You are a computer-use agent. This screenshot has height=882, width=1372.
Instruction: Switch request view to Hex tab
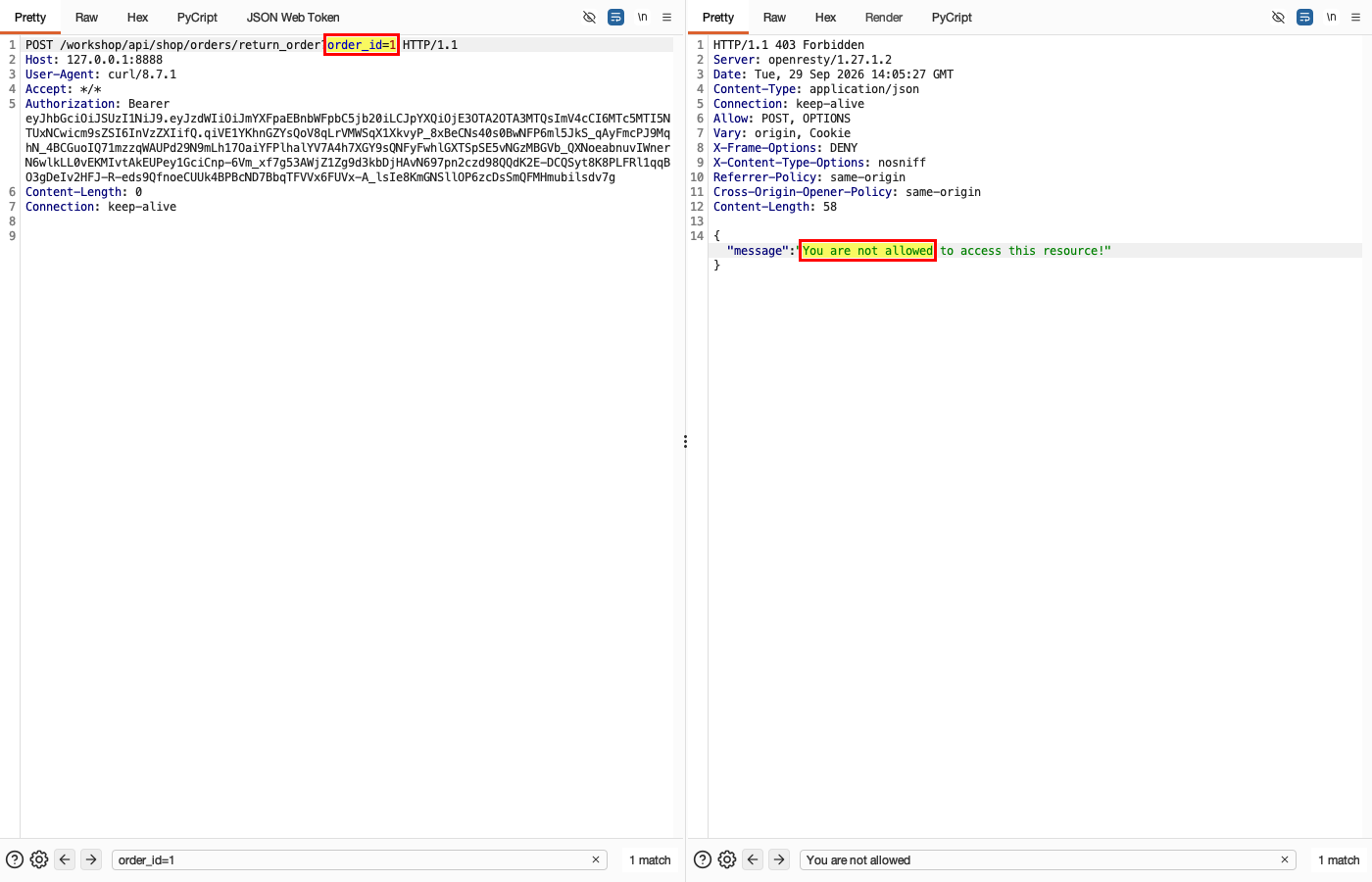pyautogui.click(x=137, y=17)
